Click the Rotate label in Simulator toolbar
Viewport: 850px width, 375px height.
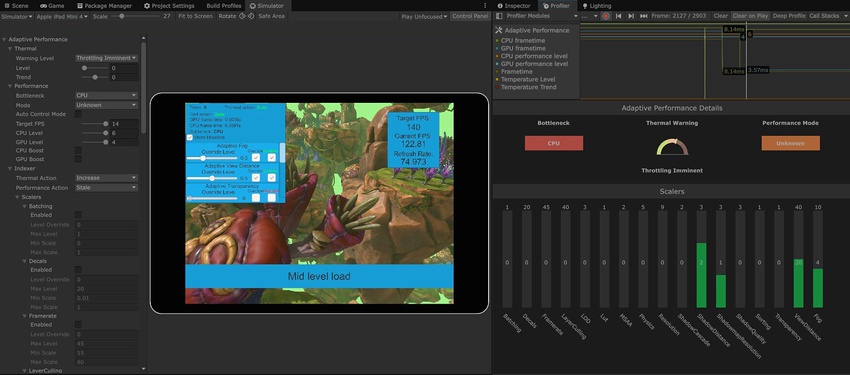(227, 16)
